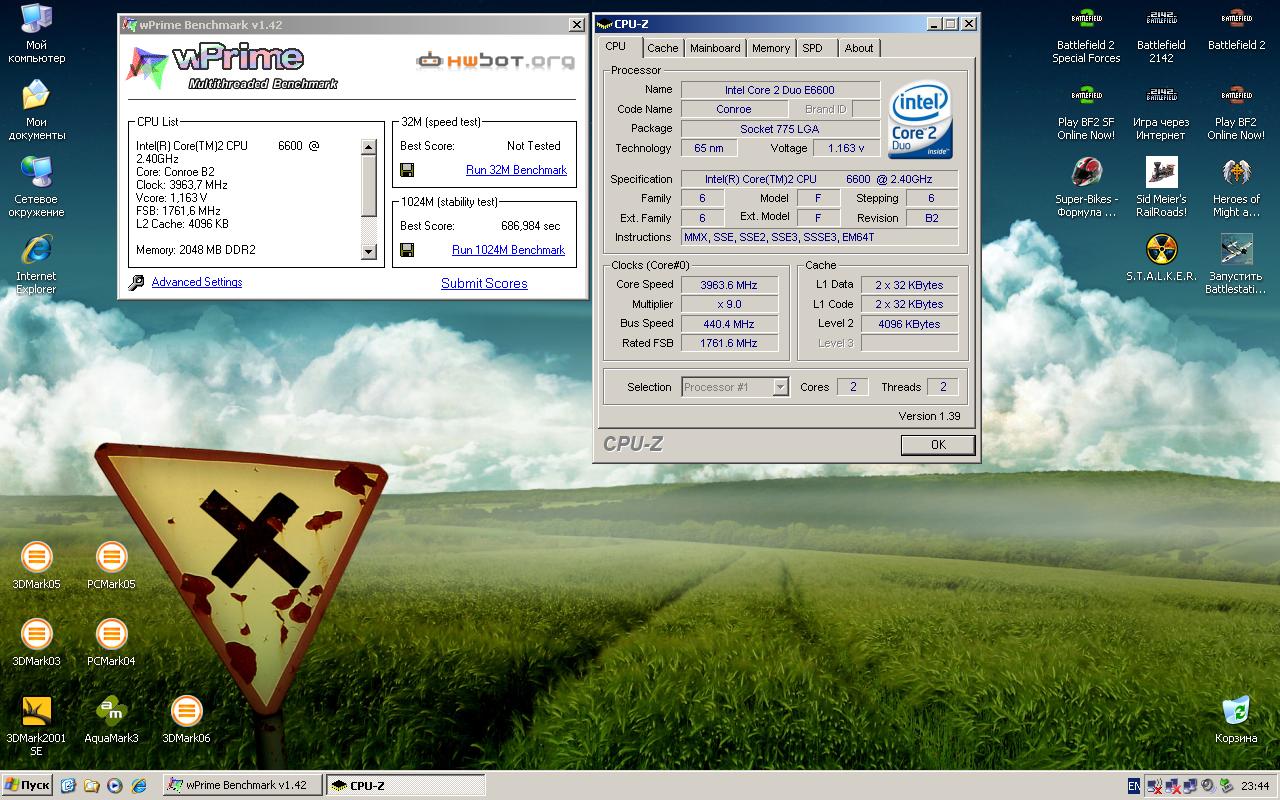Image resolution: width=1280 pixels, height=800 pixels.
Task: Switch to the Memory tab in CPU-Z
Action: click(x=771, y=48)
